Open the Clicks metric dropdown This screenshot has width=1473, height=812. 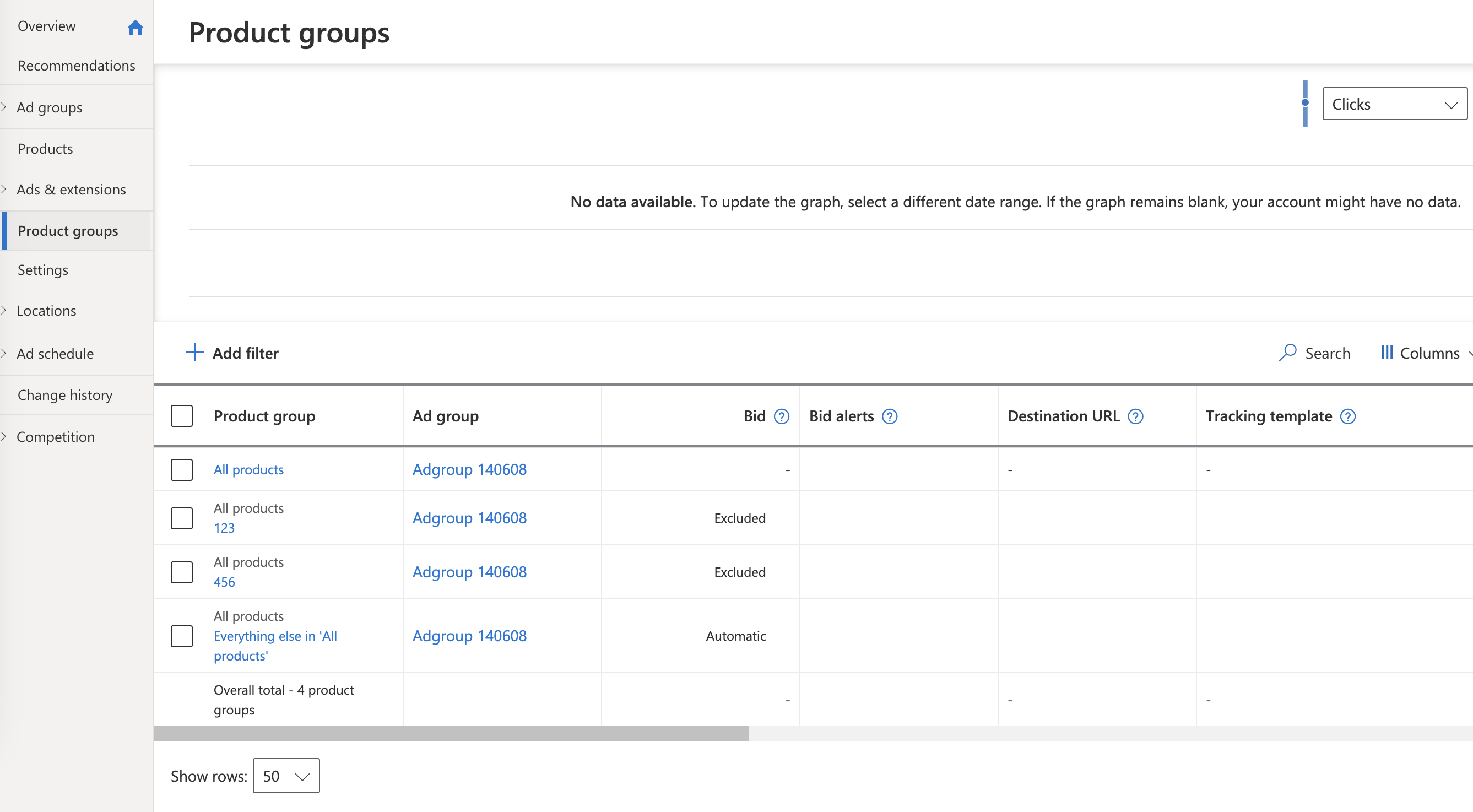click(1394, 104)
